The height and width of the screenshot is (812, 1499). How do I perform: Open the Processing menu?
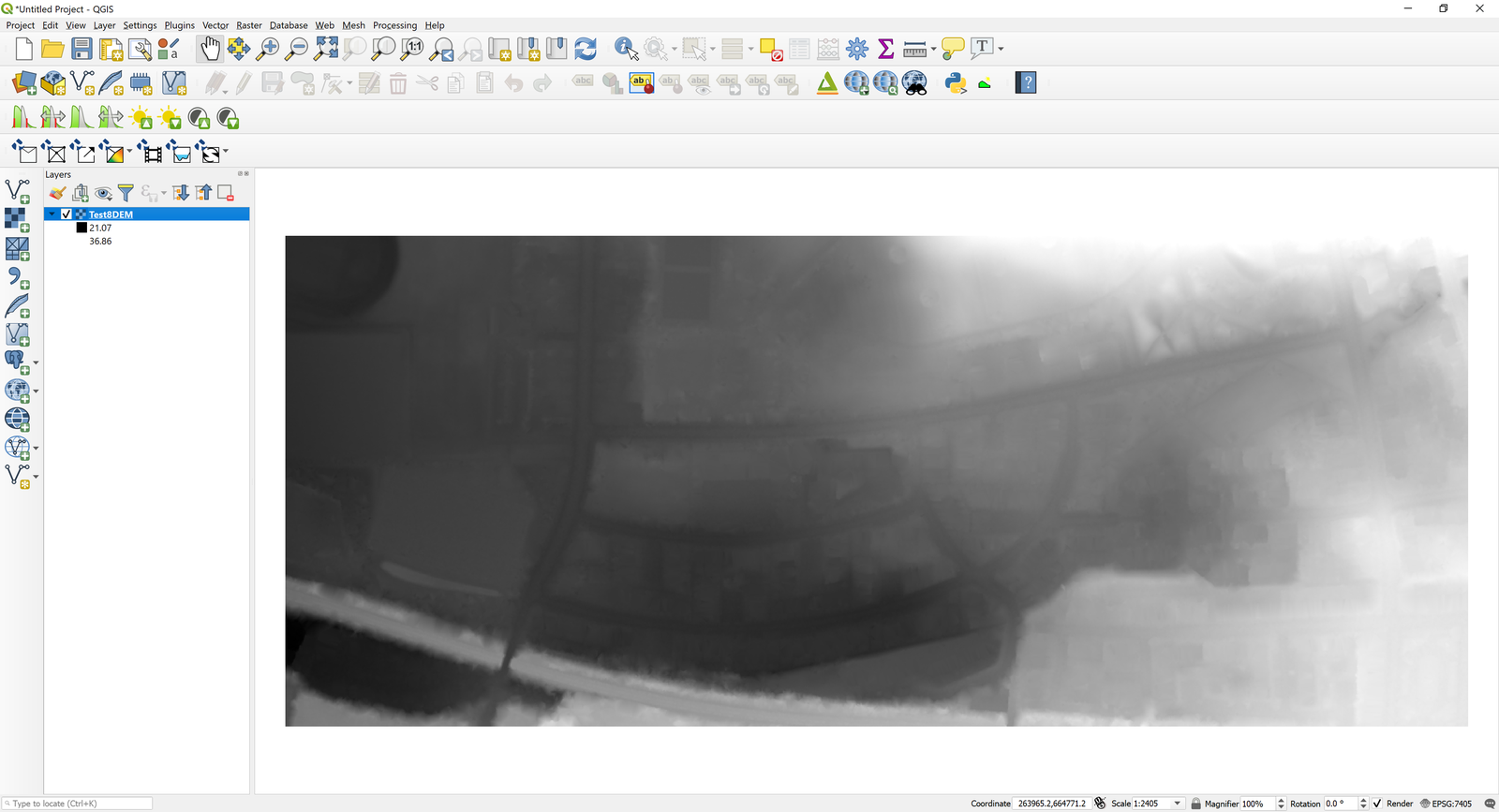(394, 25)
